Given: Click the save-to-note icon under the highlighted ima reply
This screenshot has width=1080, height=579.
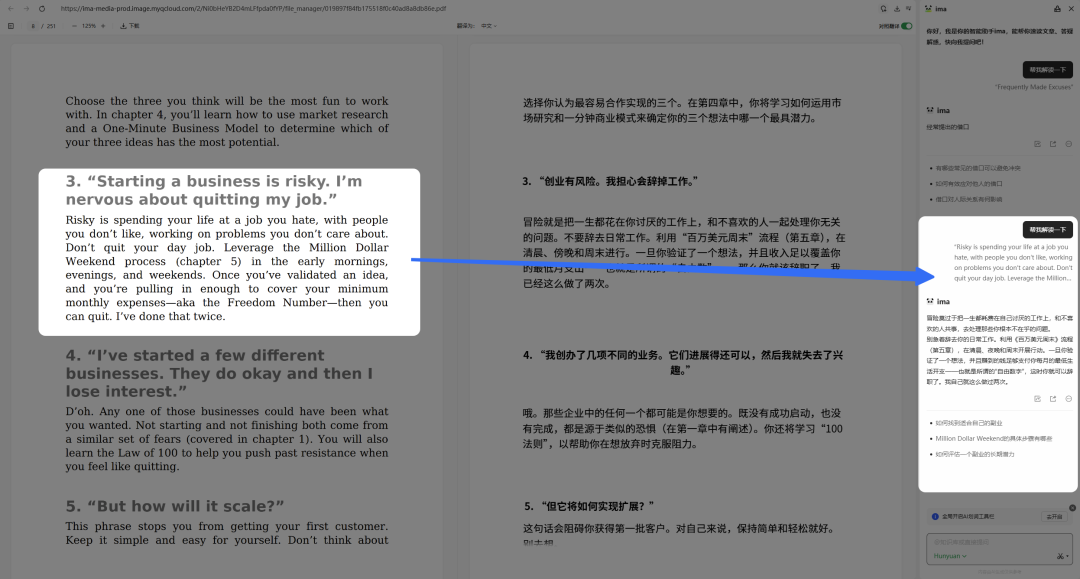Looking at the screenshot, I should tap(1037, 398).
